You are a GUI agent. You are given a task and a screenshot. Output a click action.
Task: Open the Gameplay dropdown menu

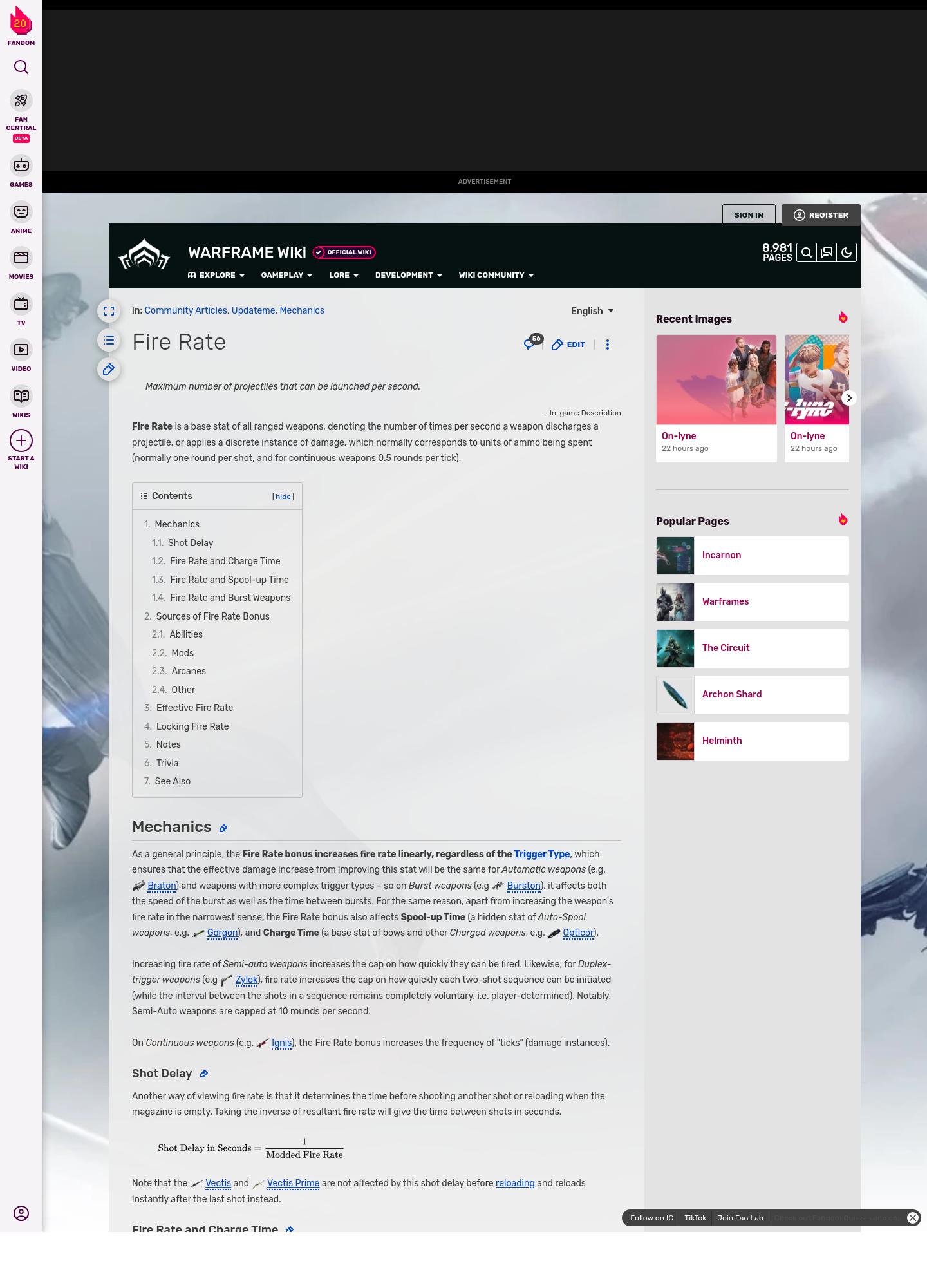286,275
